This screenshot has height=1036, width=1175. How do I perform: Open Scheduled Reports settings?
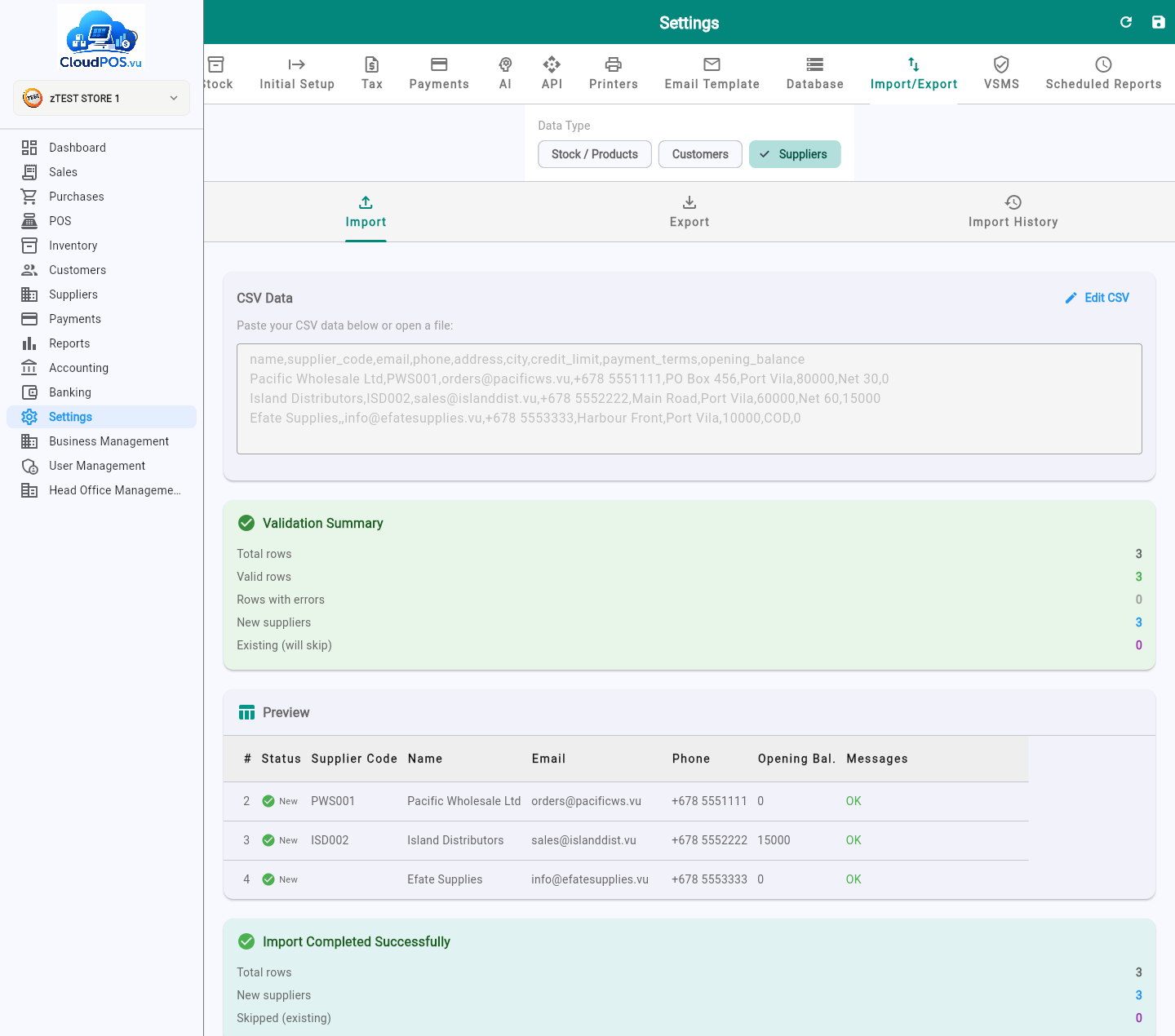[x=1103, y=73]
